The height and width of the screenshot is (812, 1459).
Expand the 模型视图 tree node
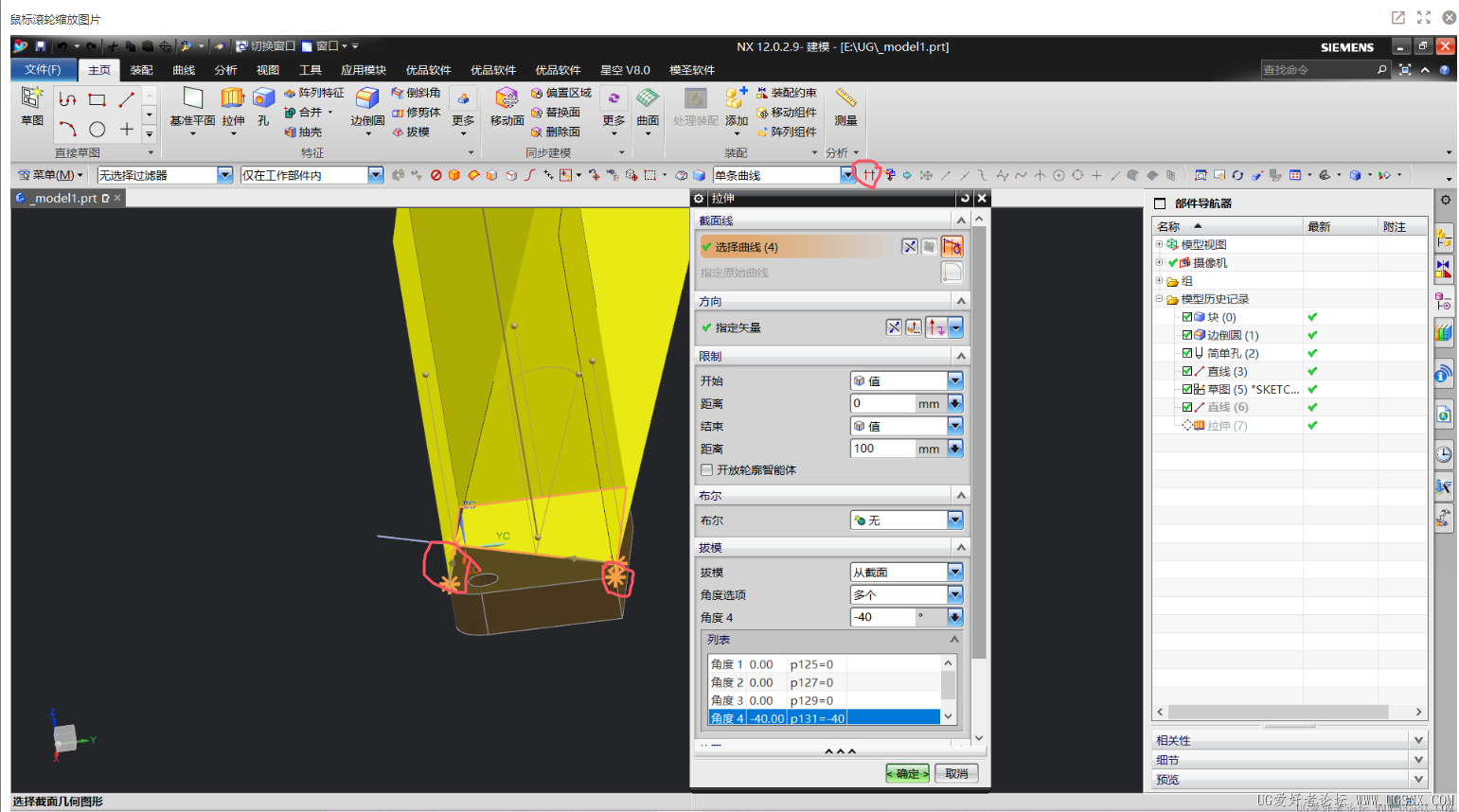point(1159,244)
